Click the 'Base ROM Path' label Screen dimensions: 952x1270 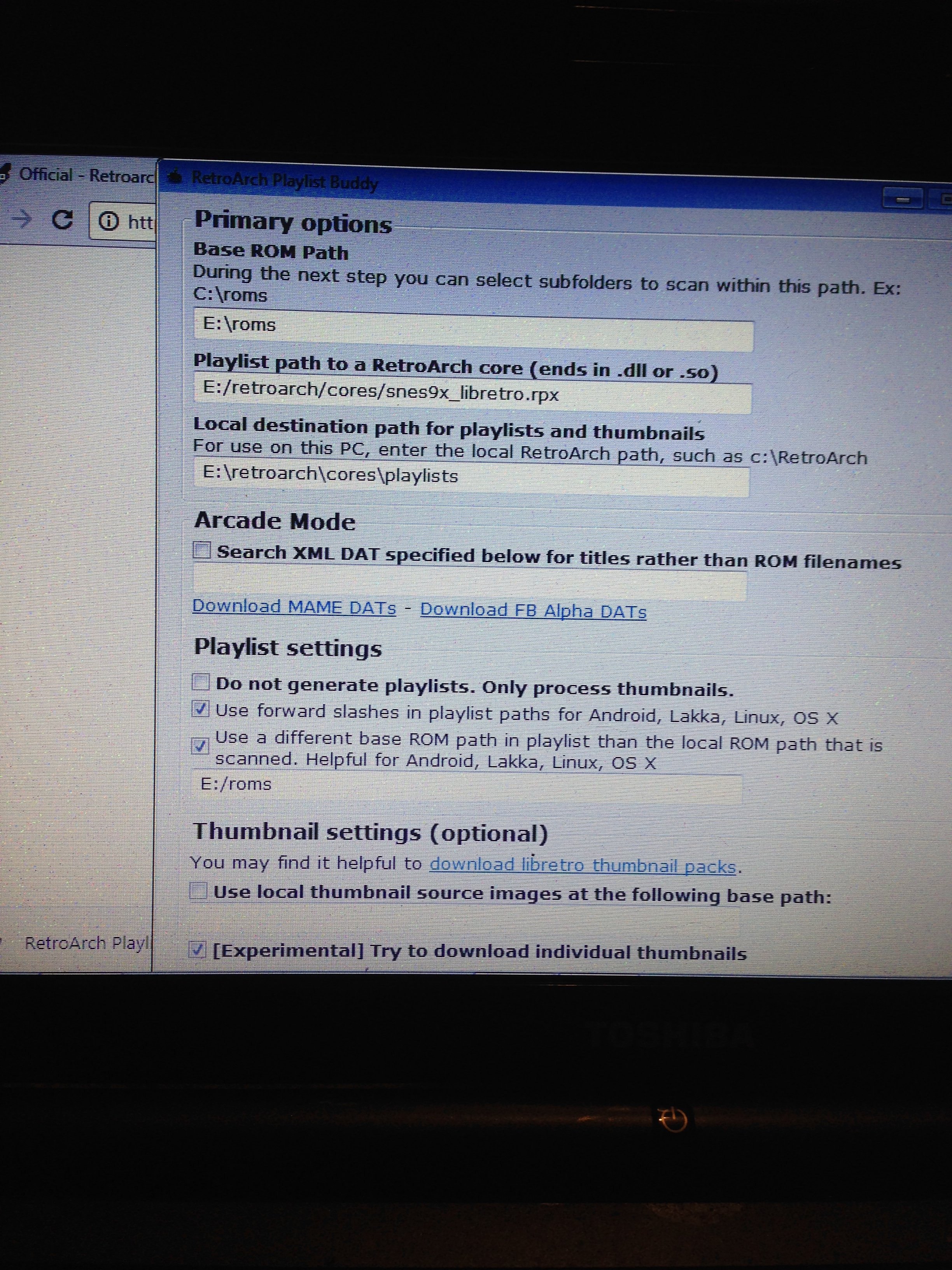[x=271, y=251]
